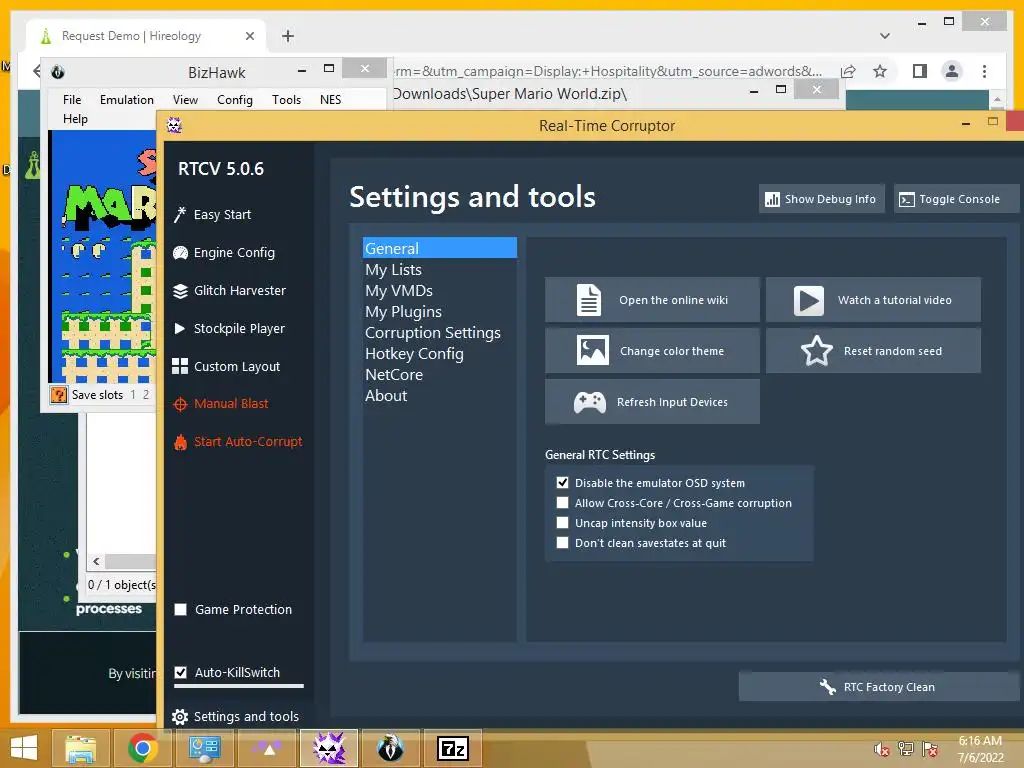This screenshot has width=1024, height=768.
Task: Open Glitch Harvester layers icon
Action: [180, 291]
